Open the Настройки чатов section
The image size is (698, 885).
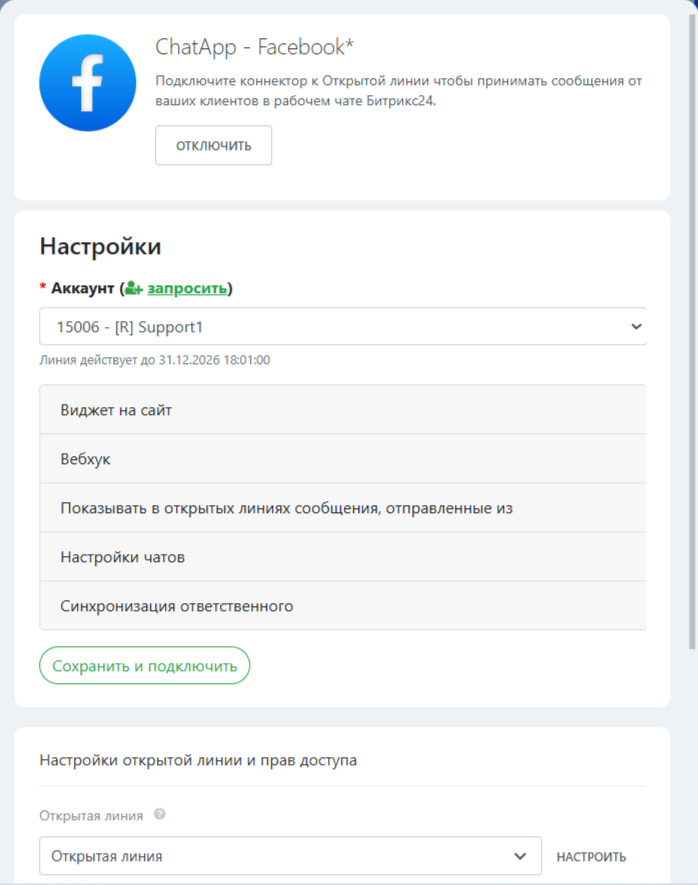[x=342, y=557]
